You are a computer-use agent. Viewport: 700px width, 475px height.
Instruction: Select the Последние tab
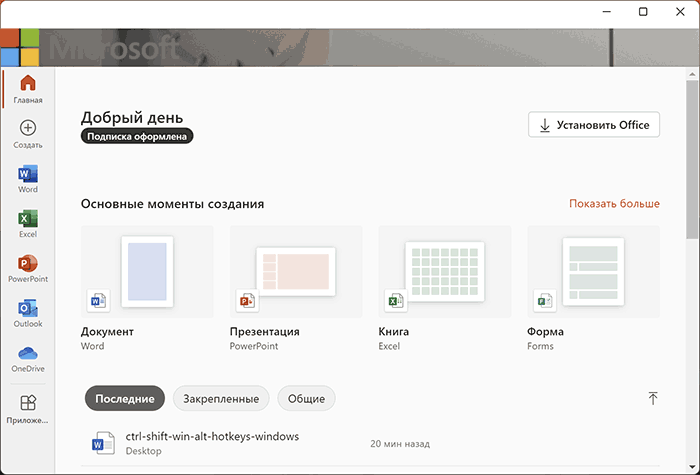(125, 398)
